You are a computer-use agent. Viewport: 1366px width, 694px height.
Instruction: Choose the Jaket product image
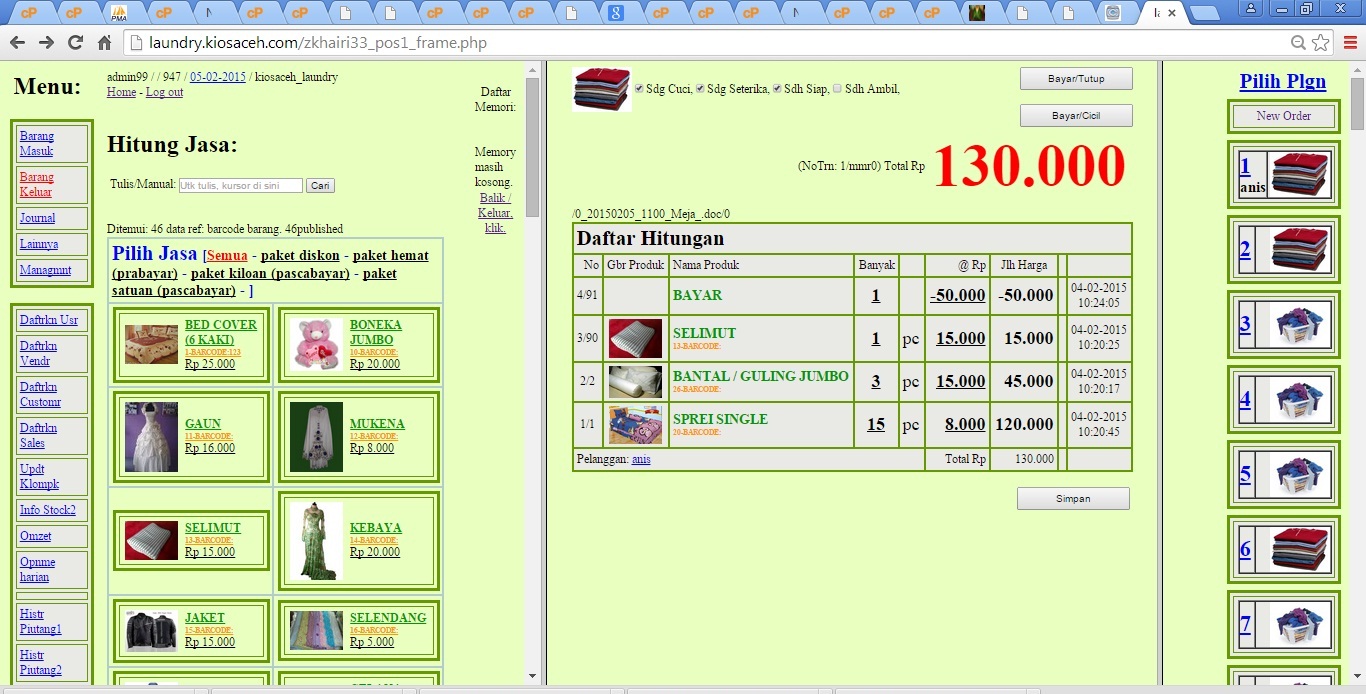151,630
